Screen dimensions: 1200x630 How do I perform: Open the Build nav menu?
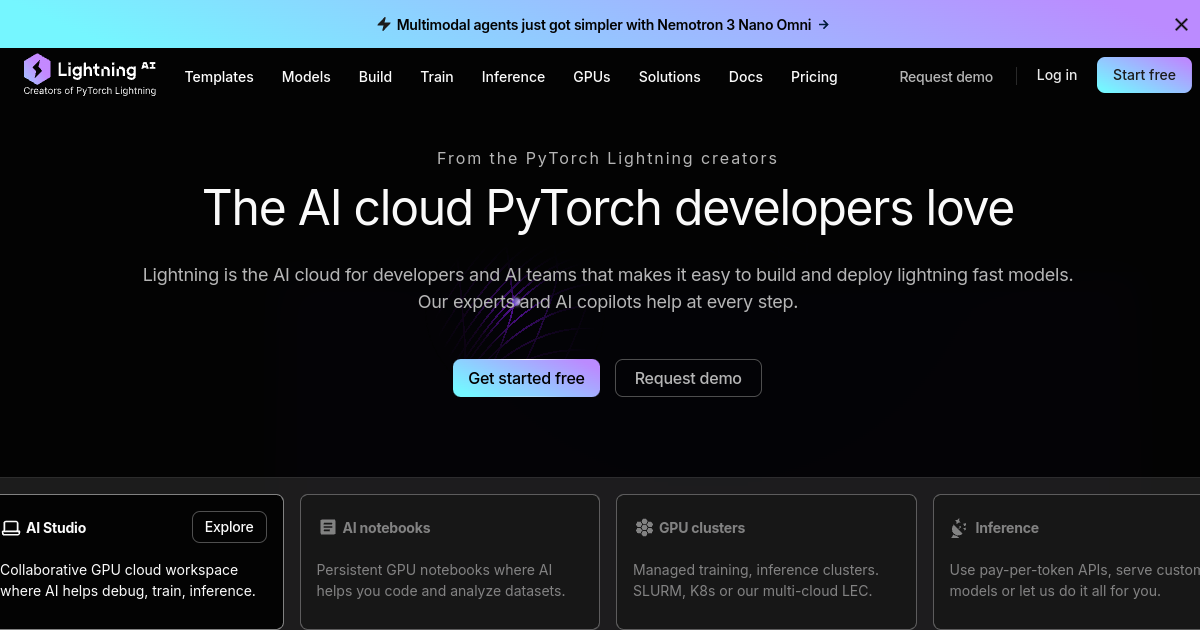tap(375, 77)
